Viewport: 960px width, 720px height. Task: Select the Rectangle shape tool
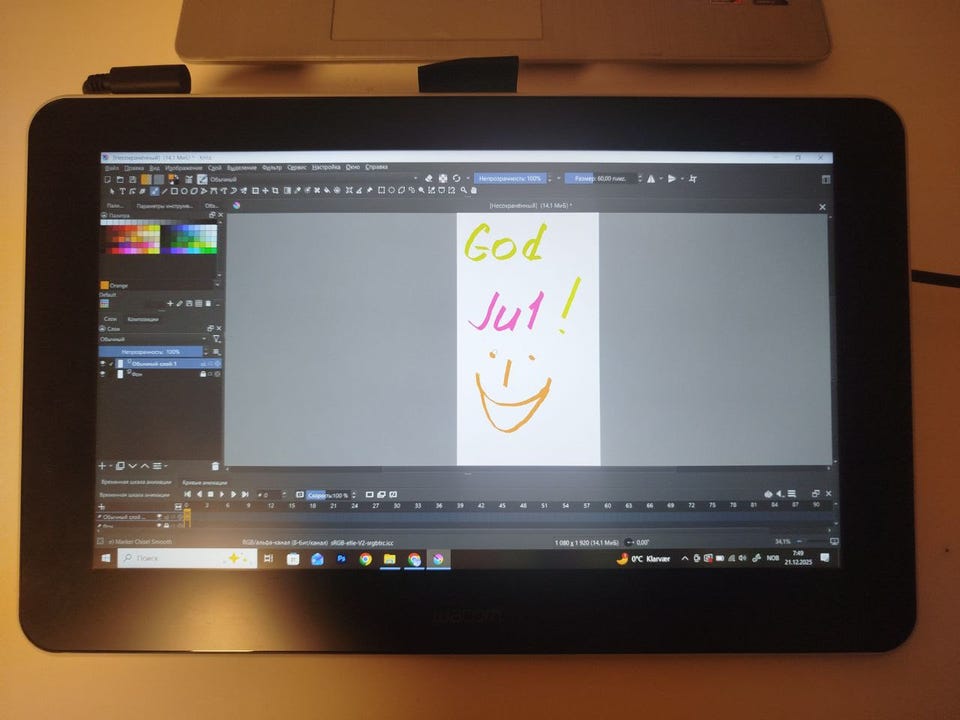[x=174, y=191]
